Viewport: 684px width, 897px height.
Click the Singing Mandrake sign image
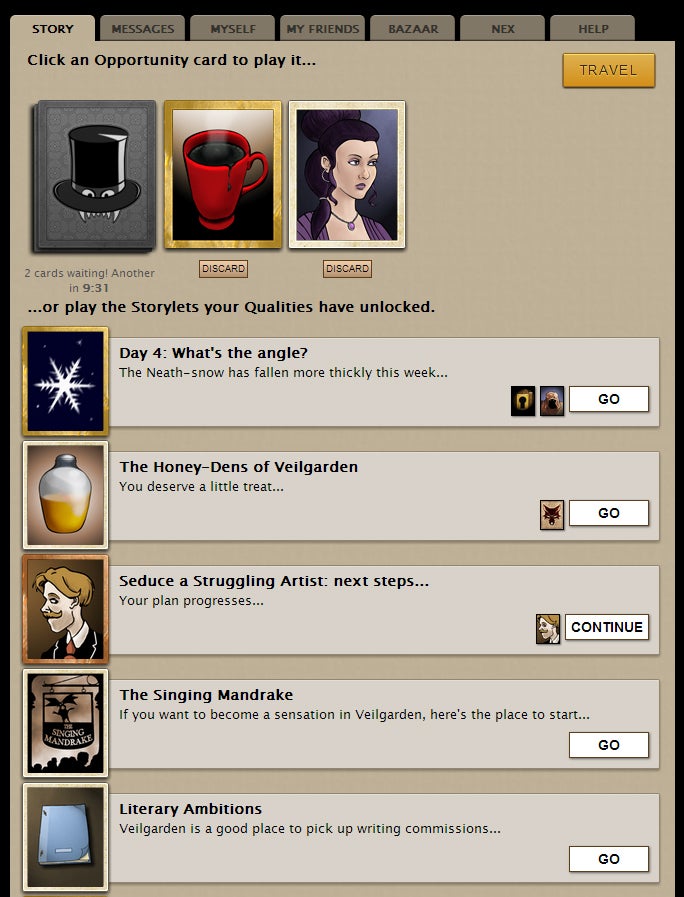coord(65,723)
